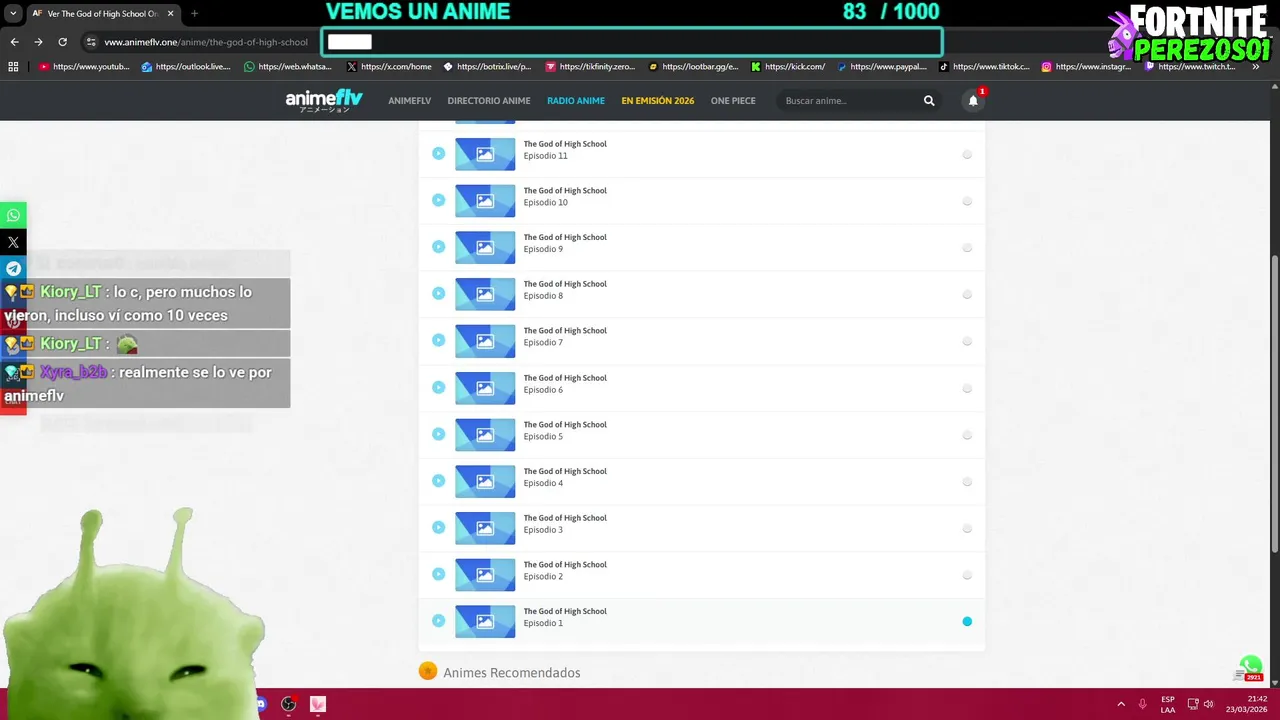This screenshot has width=1280, height=720.
Task: Open the green WhatsApp chat bubble
Action: point(1250,666)
